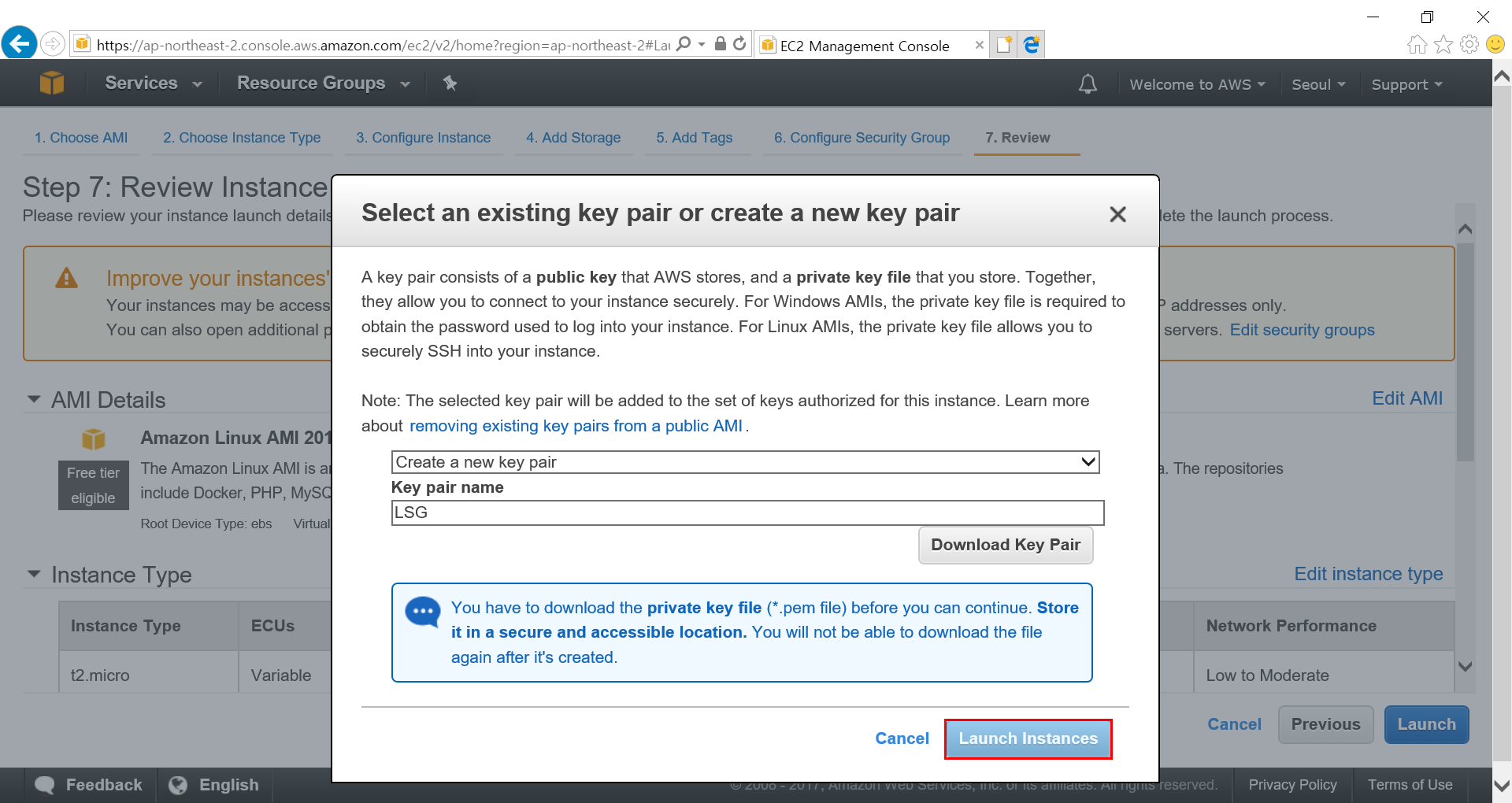
Task: Click the Download Key Pair button
Action: tap(1006, 545)
